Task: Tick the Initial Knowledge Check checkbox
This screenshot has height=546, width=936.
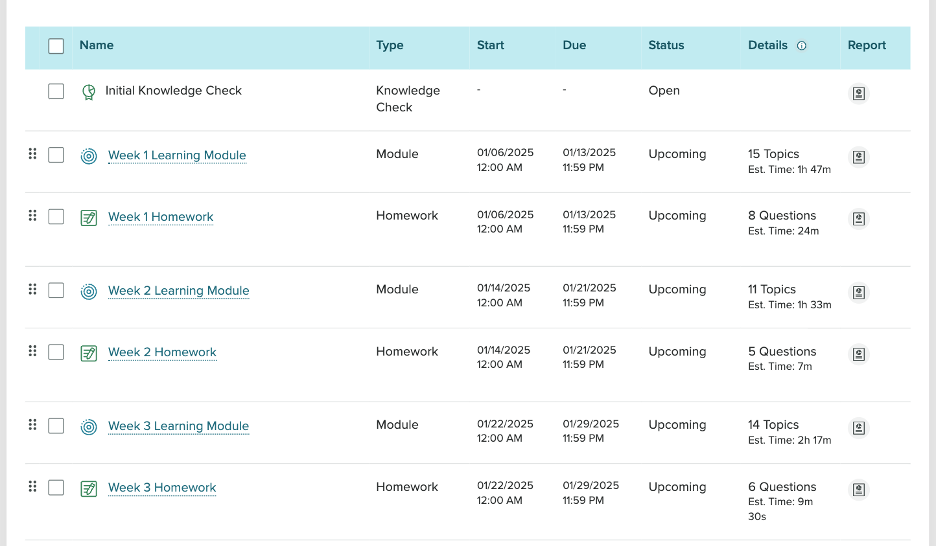Action: tap(56, 91)
